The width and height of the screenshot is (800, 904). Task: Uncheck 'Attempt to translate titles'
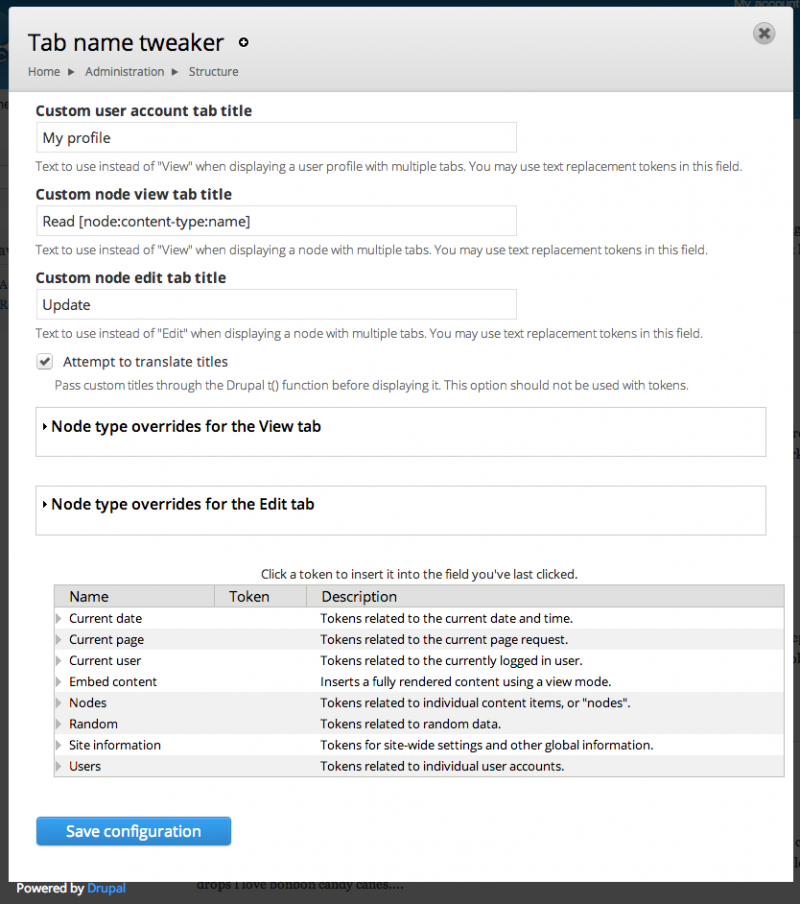44,361
